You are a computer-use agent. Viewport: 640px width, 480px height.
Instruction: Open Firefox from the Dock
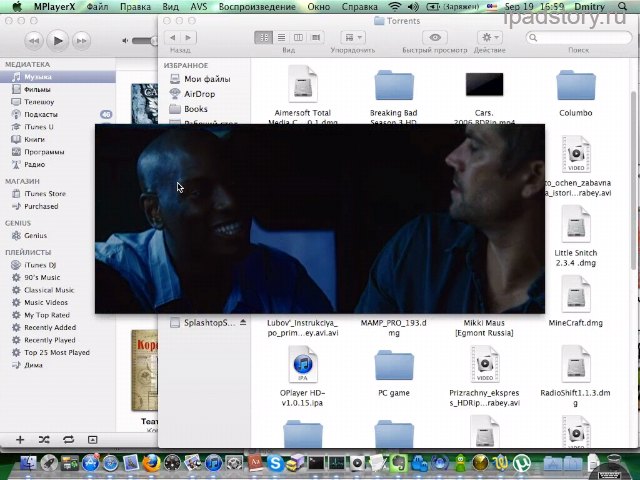point(151,463)
